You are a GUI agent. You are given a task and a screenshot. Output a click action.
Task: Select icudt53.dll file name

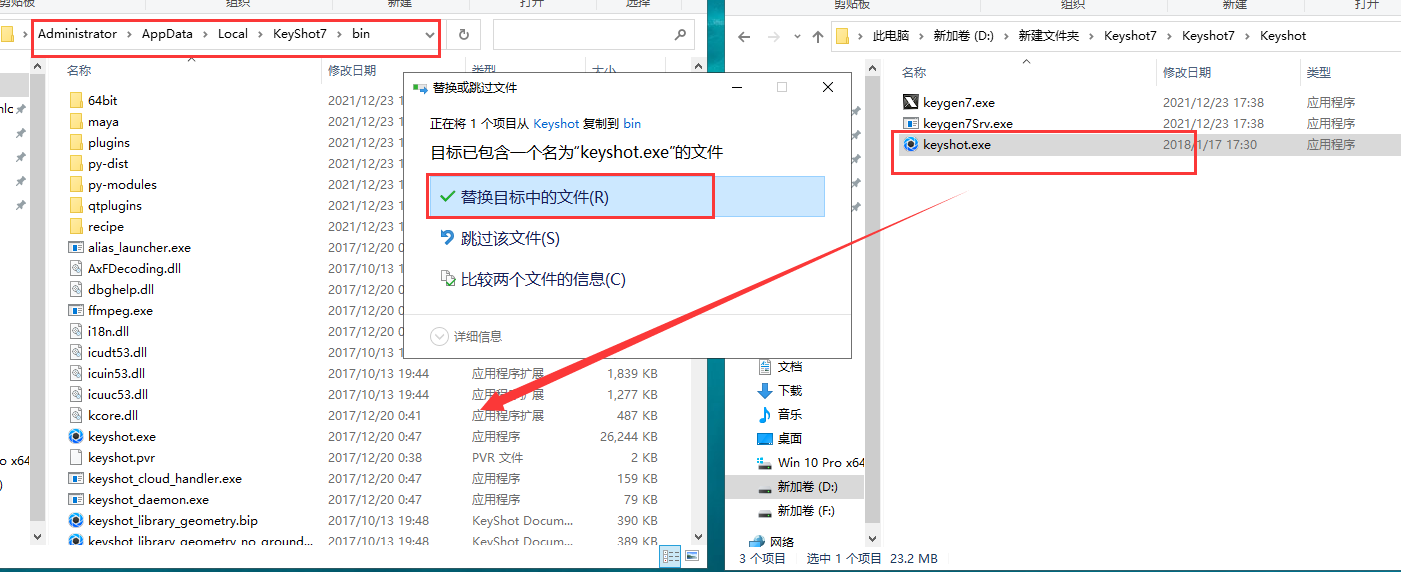[117, 352]
